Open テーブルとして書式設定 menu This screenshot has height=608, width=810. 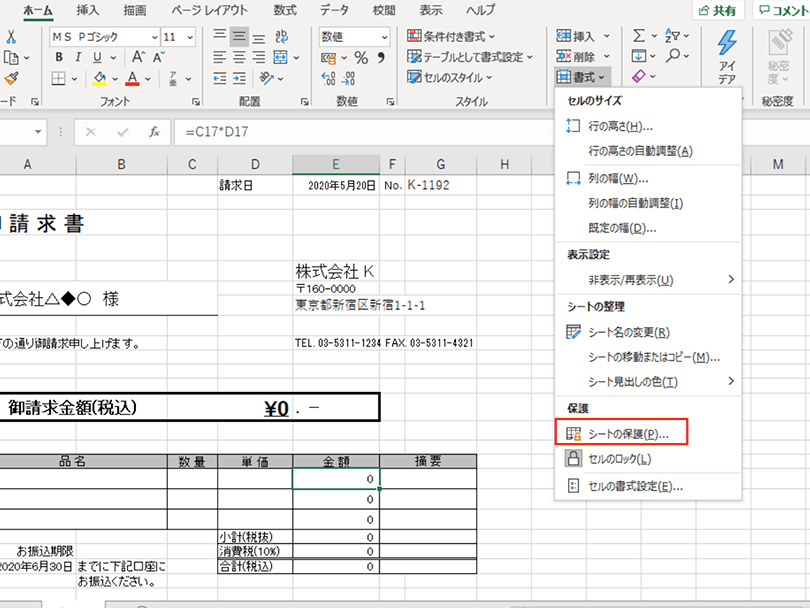point(470,57)
